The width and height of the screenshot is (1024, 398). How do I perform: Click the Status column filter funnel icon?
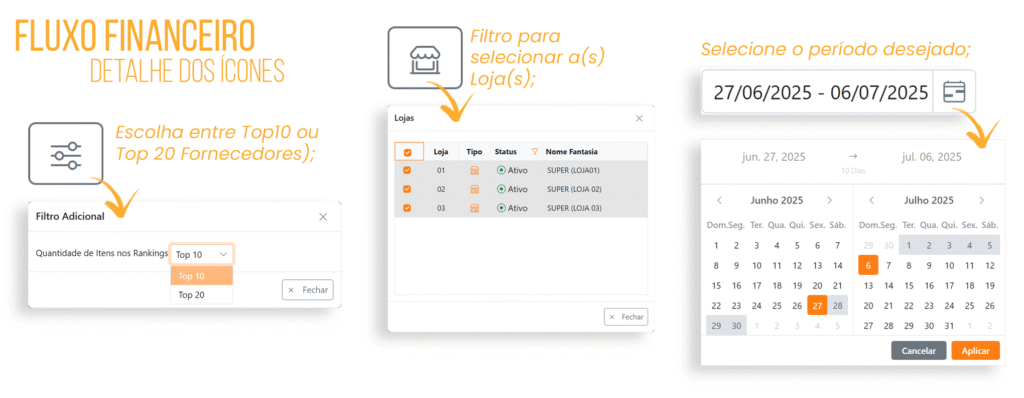pyautogui.click(x=535, y=152)
